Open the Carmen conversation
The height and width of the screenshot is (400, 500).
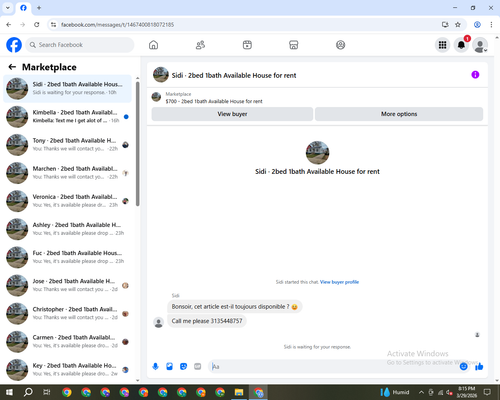[67, 342]
